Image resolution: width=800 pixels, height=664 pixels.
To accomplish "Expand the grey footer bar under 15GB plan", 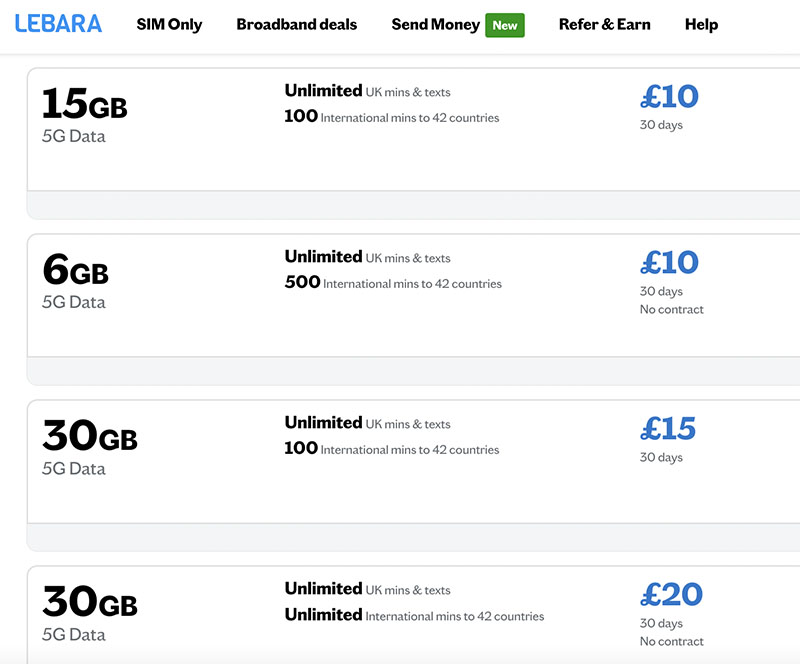I will (413, 205).
